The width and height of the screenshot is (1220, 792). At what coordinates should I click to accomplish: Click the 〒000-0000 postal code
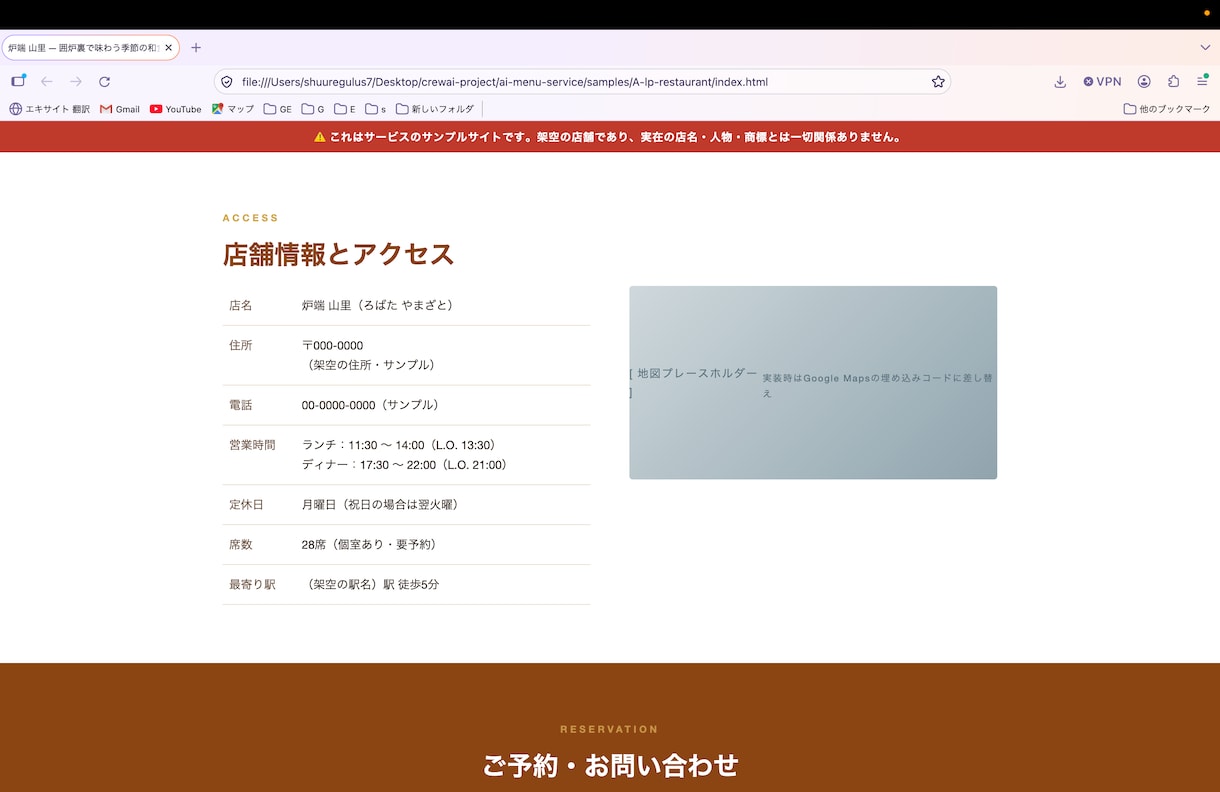click(332, 345)
